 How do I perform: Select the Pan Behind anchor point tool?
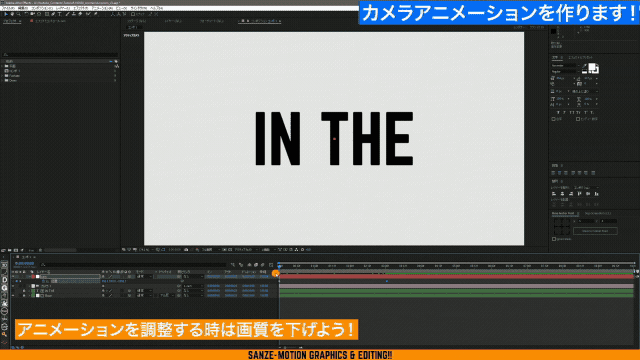(x=39, y=14)
